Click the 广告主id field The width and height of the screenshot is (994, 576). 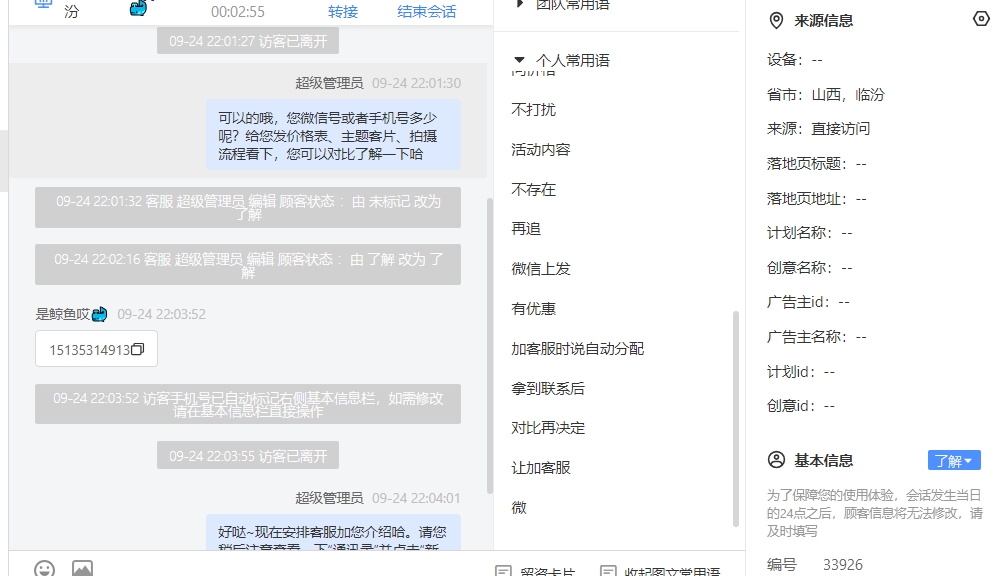coord(808,302)
